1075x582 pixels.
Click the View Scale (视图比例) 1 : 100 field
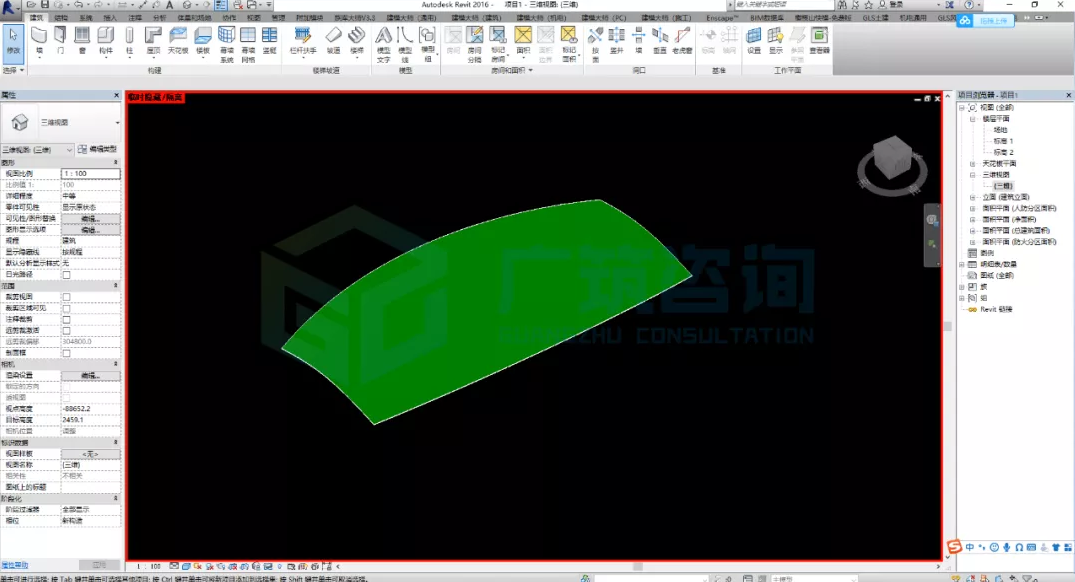click(90, 174)
